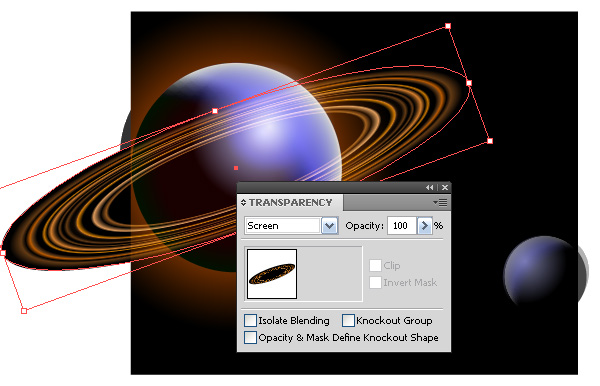Enable Knockout Group

[x=348, y=321]
